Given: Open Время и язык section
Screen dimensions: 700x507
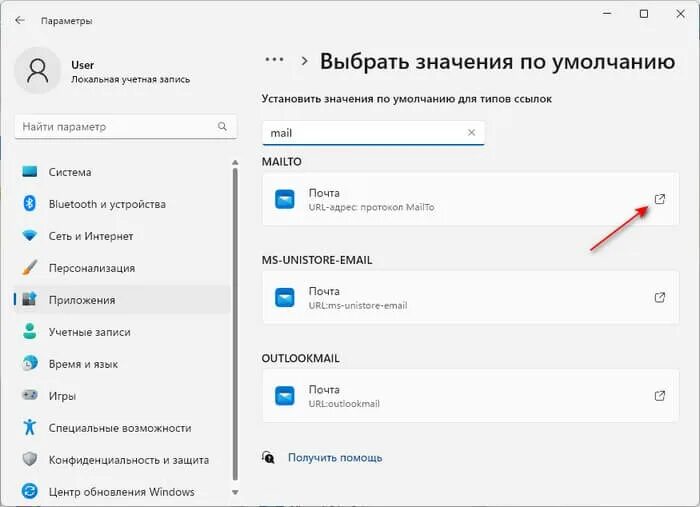Looking at the screenshot, I should tap(121, 364).
